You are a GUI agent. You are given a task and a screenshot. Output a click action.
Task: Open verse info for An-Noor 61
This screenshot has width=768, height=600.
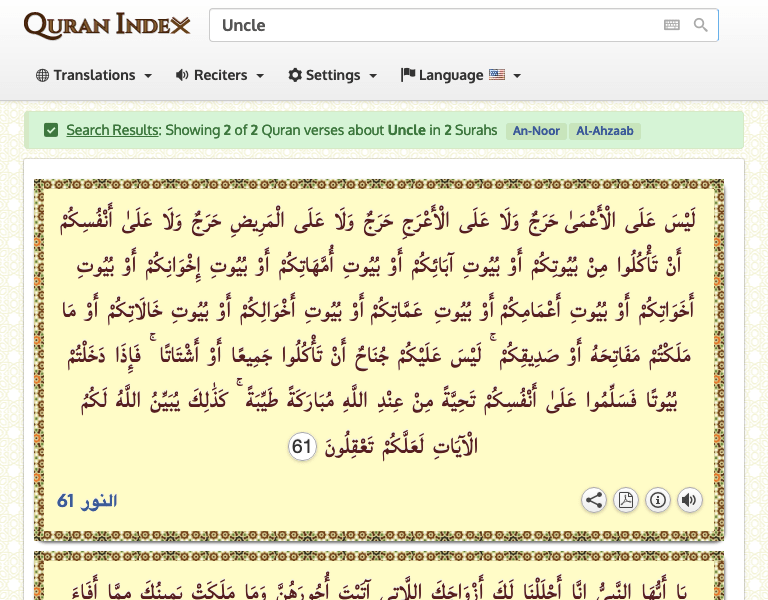(x=657, y=500)
